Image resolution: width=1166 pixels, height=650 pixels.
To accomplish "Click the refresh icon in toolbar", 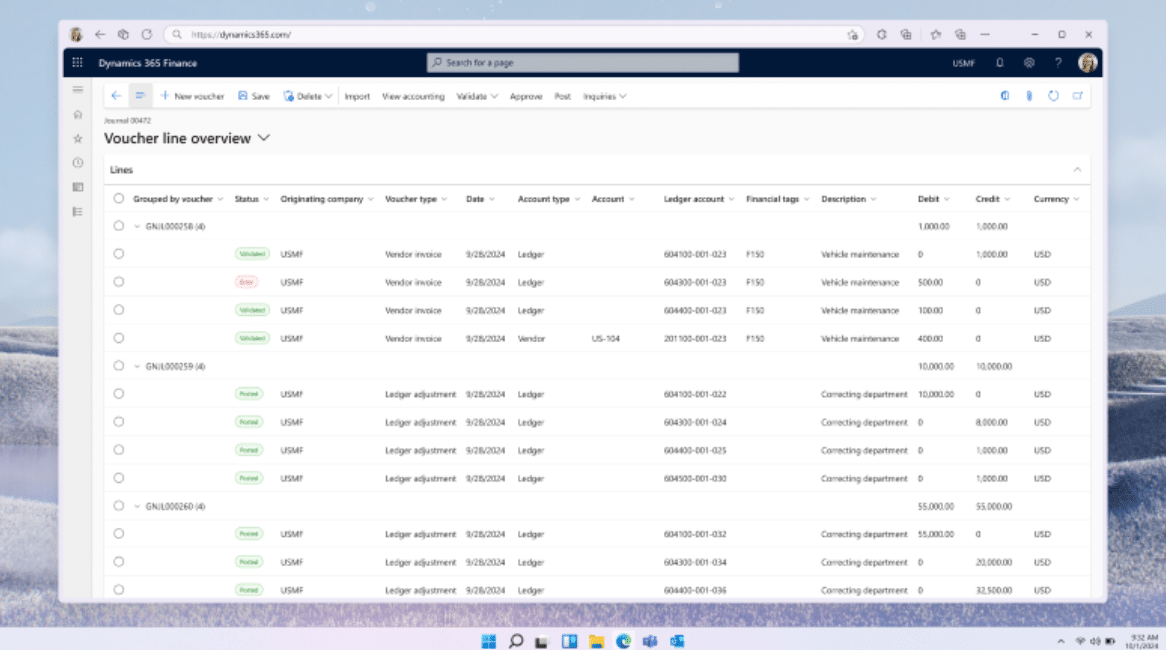I will tap(1053, 96).
